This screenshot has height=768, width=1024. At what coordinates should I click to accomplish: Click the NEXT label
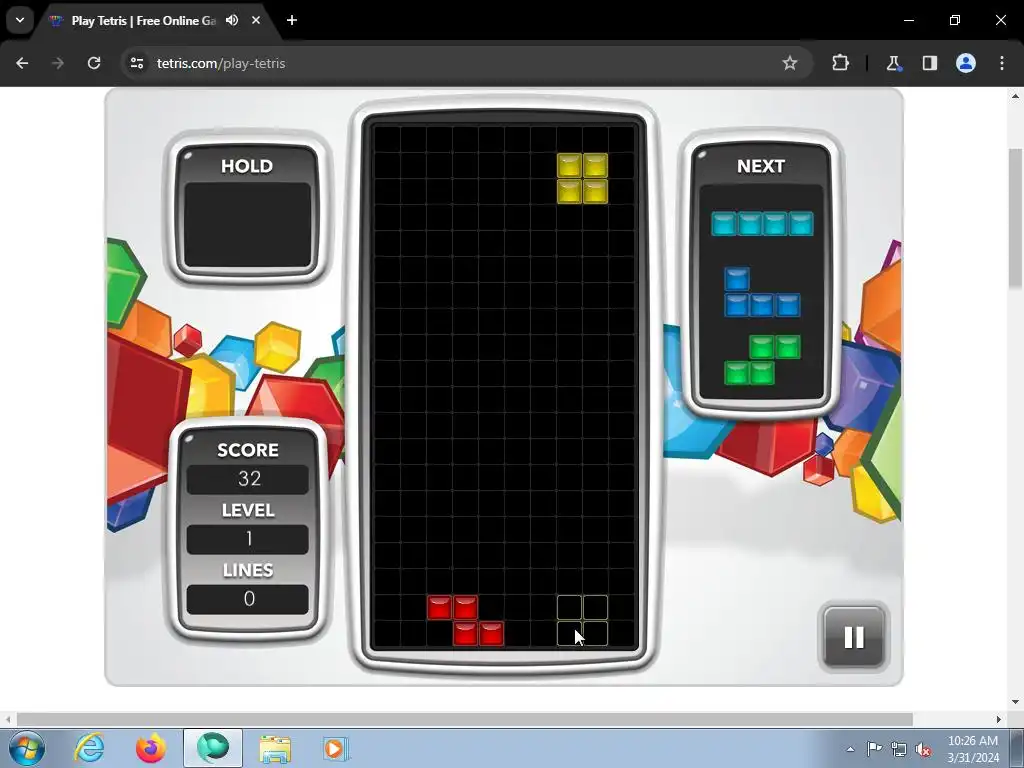point(761,166)
